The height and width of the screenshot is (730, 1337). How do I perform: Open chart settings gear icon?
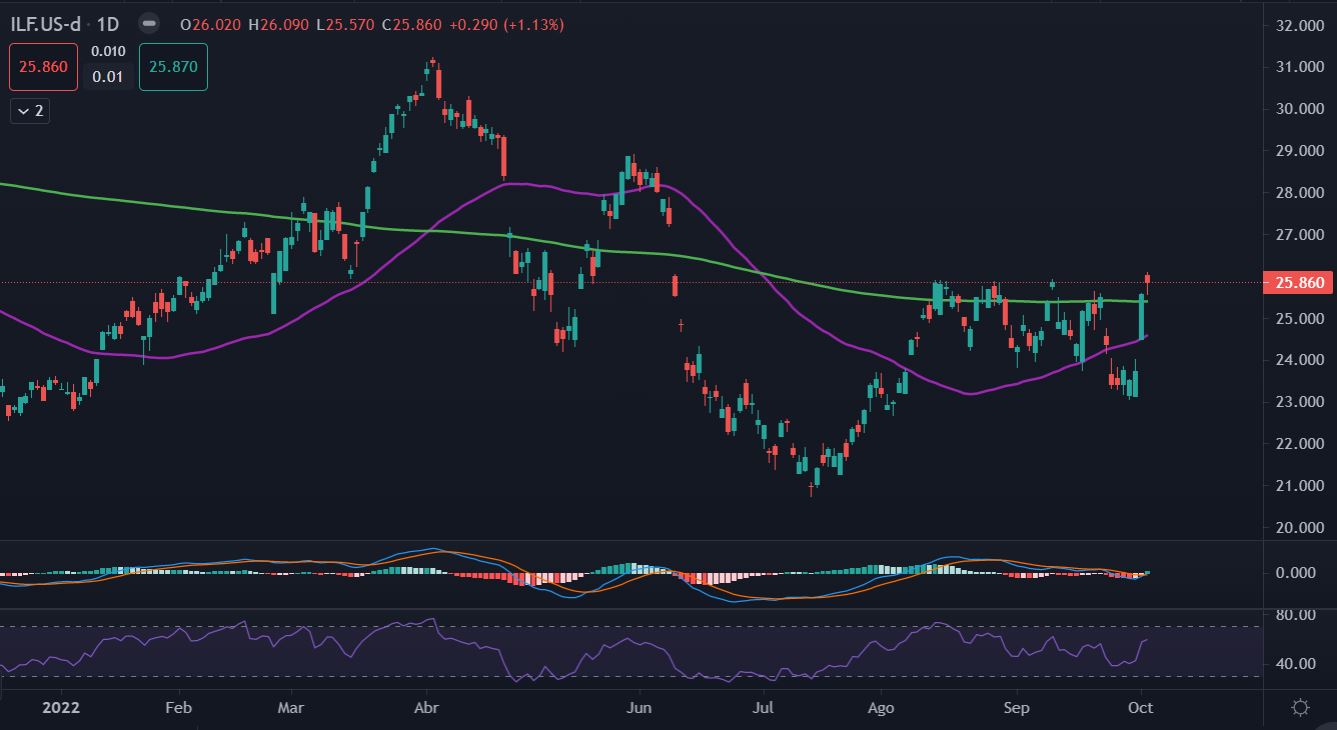[x=1300, y=708]
